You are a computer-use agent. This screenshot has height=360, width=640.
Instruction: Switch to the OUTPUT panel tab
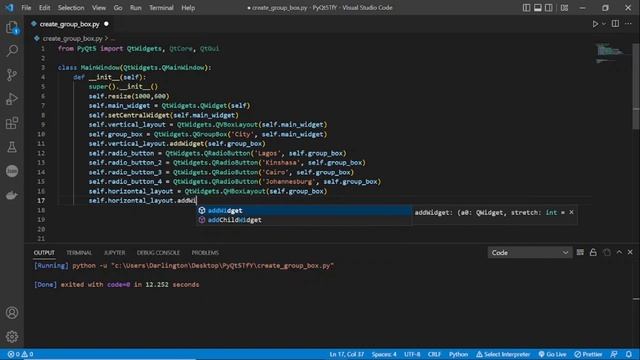[x=44, y=253]
